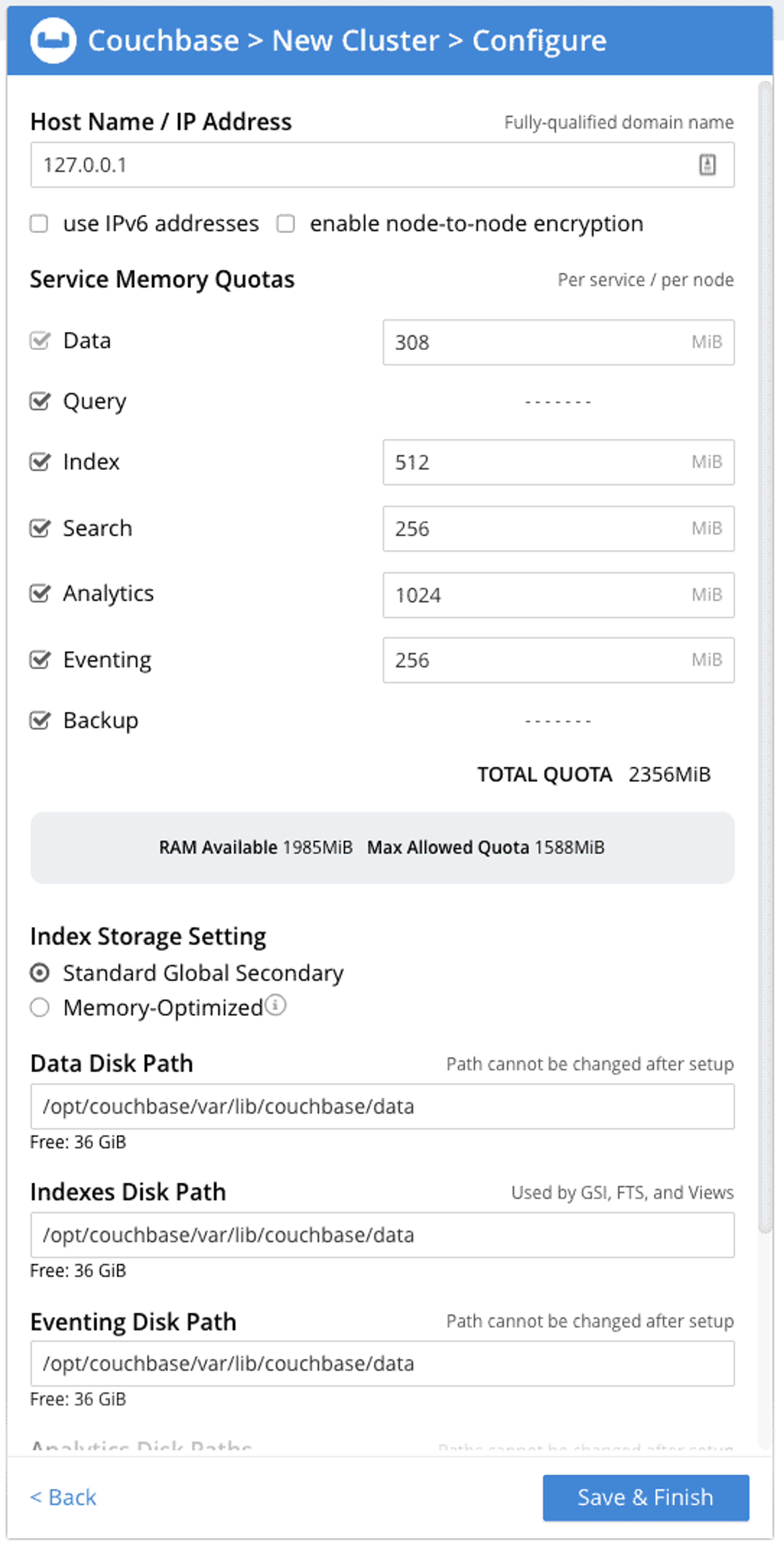This screenshot has height=1544, width=784.
Task: Click the Search memory quota field
Action: point(559,529)
